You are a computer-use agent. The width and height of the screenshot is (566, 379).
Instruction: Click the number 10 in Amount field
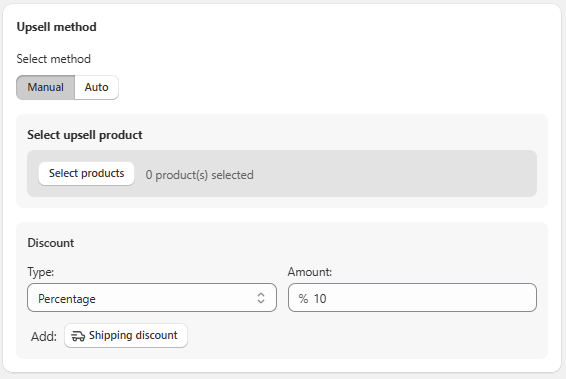[x=320, y=299]
